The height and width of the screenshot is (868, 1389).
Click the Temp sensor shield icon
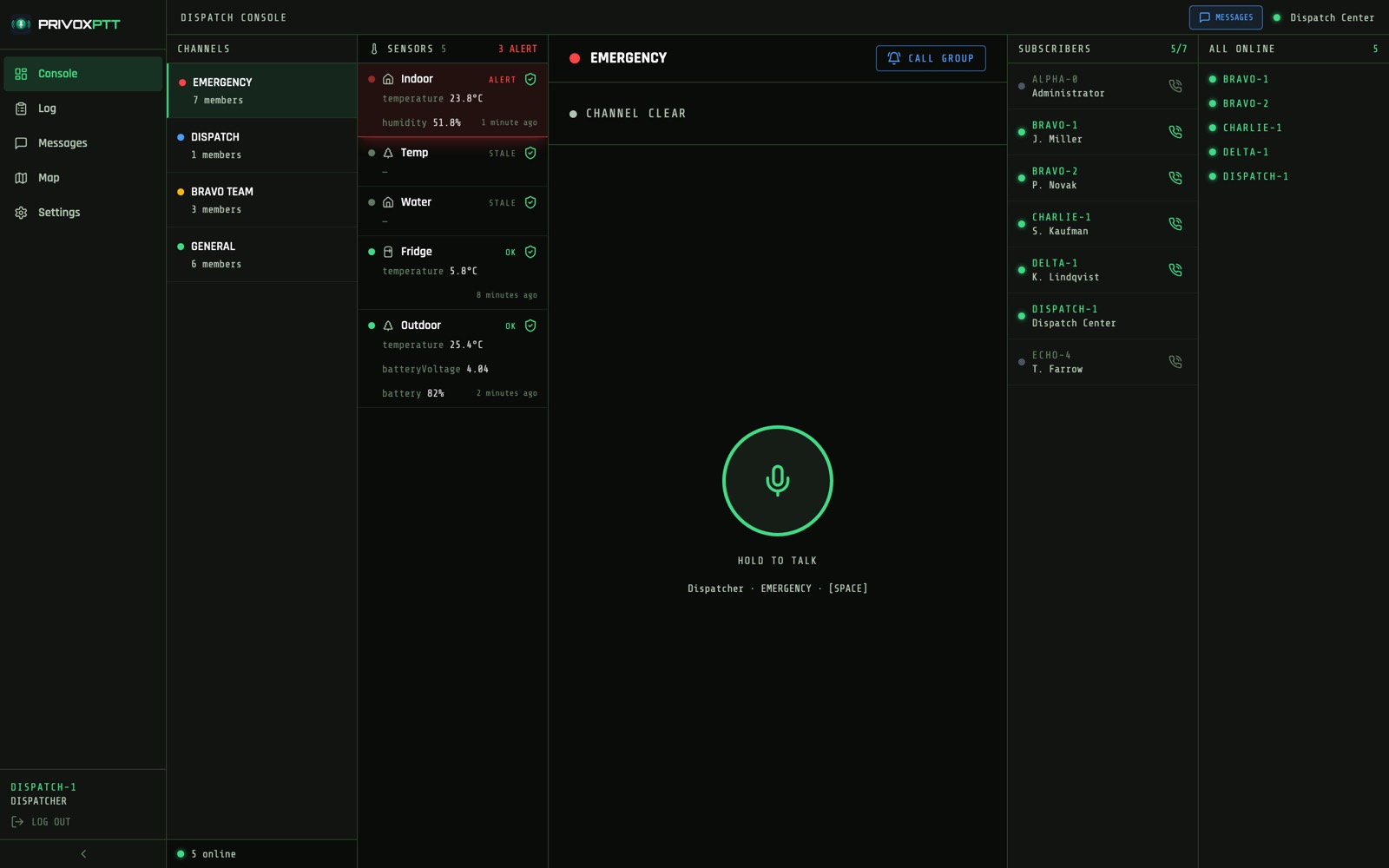[x=530, y=153]
